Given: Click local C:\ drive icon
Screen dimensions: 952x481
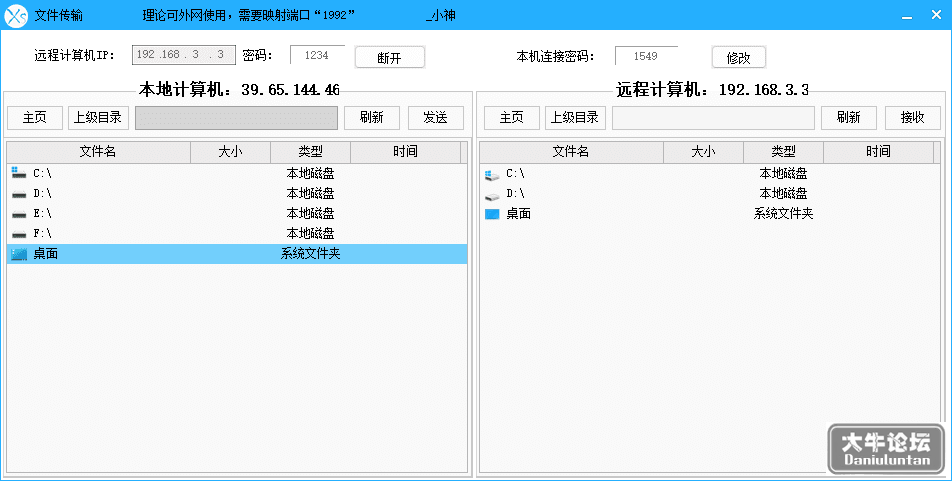Looking at the screenshot, I should pyautogui.click(x=19, y=173).
